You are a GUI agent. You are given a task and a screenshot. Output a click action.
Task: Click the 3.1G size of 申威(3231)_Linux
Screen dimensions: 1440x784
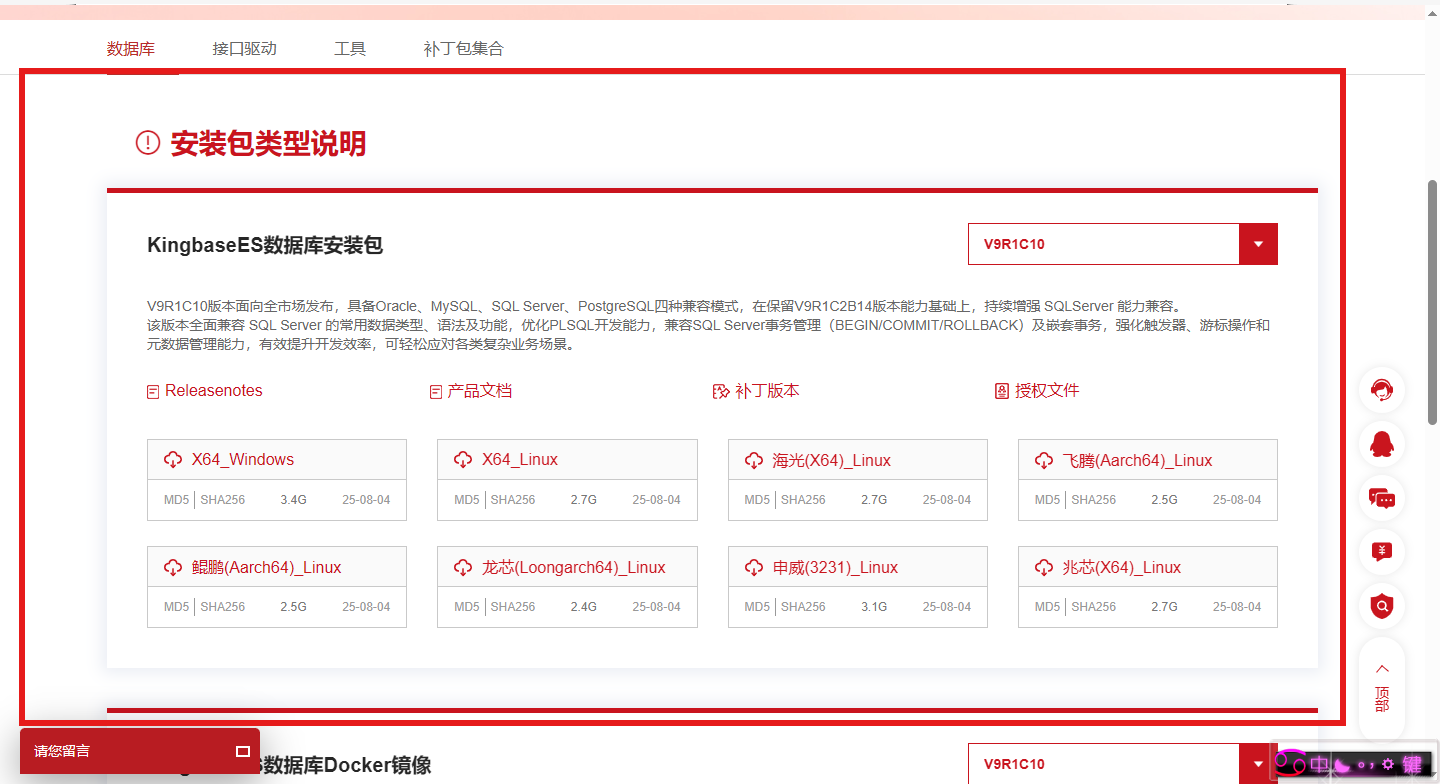click(x=874, y=606)
